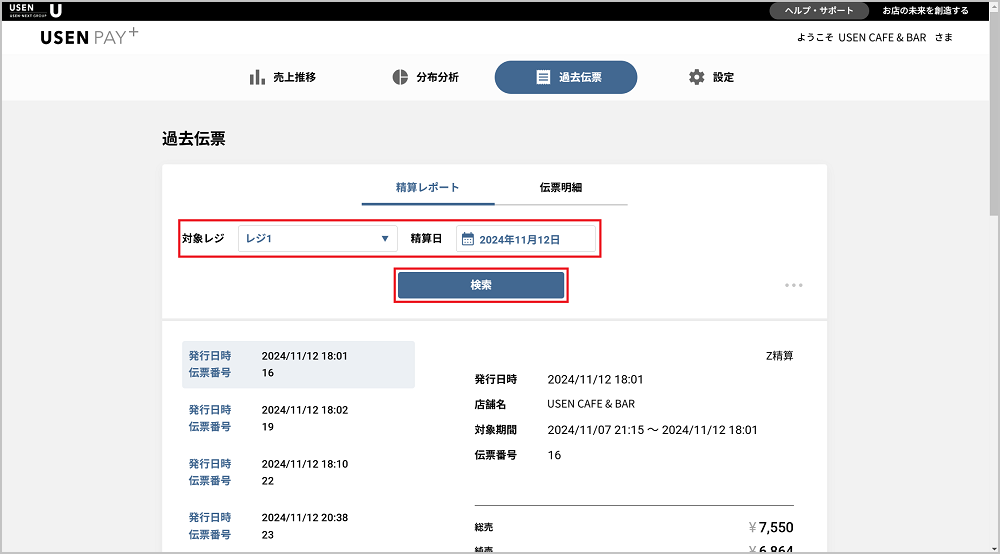Click the three dots more options icon

[794, 285]
